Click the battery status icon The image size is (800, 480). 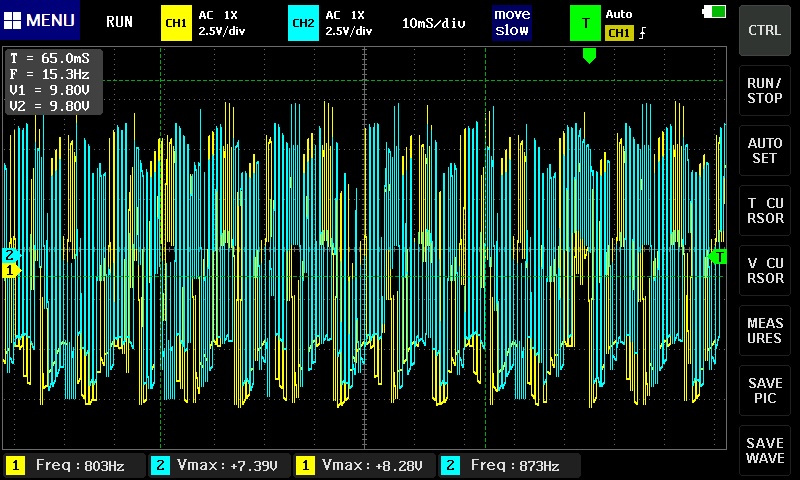coord(715,12)
